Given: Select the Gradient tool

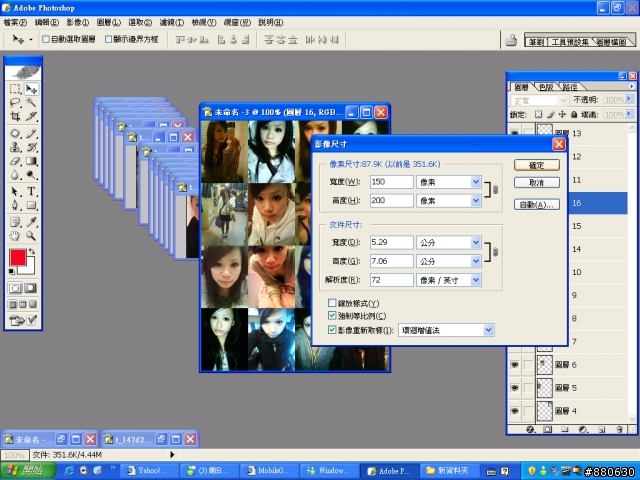Looking at the screenshot, I should pyautogui.click(x=31, y=161).
